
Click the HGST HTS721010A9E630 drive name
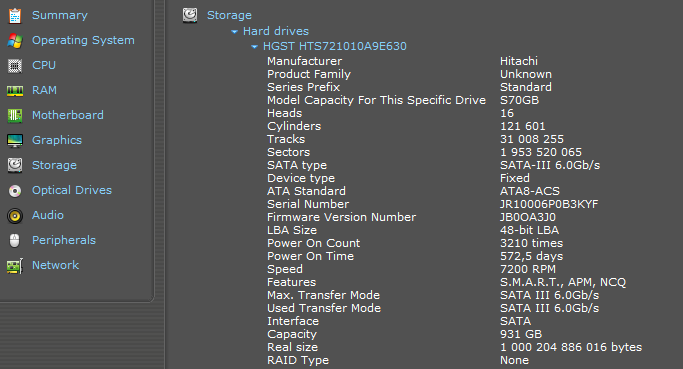tap(335, 46)
